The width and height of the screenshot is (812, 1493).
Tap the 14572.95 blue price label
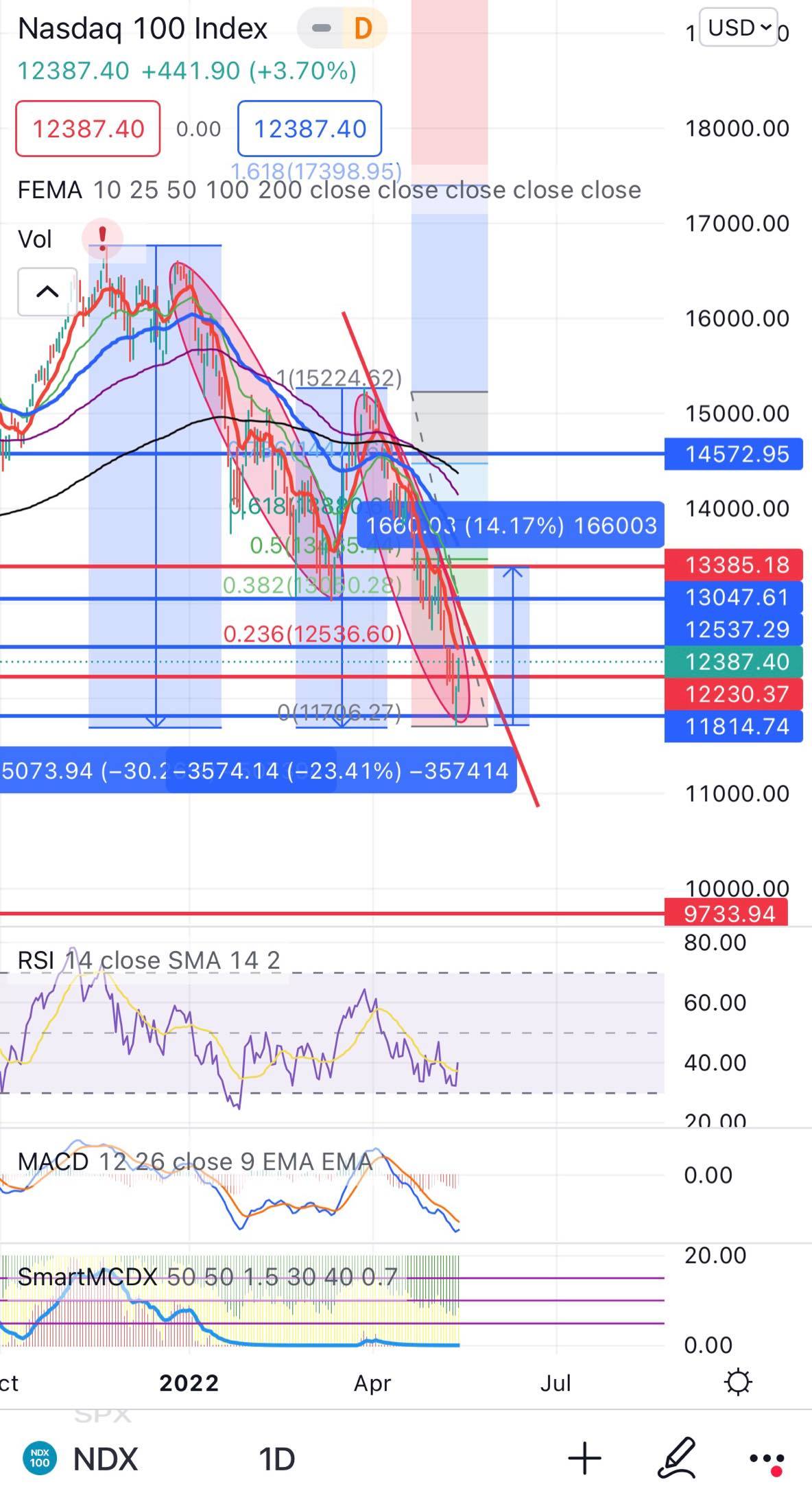click(x=734, y=454)
